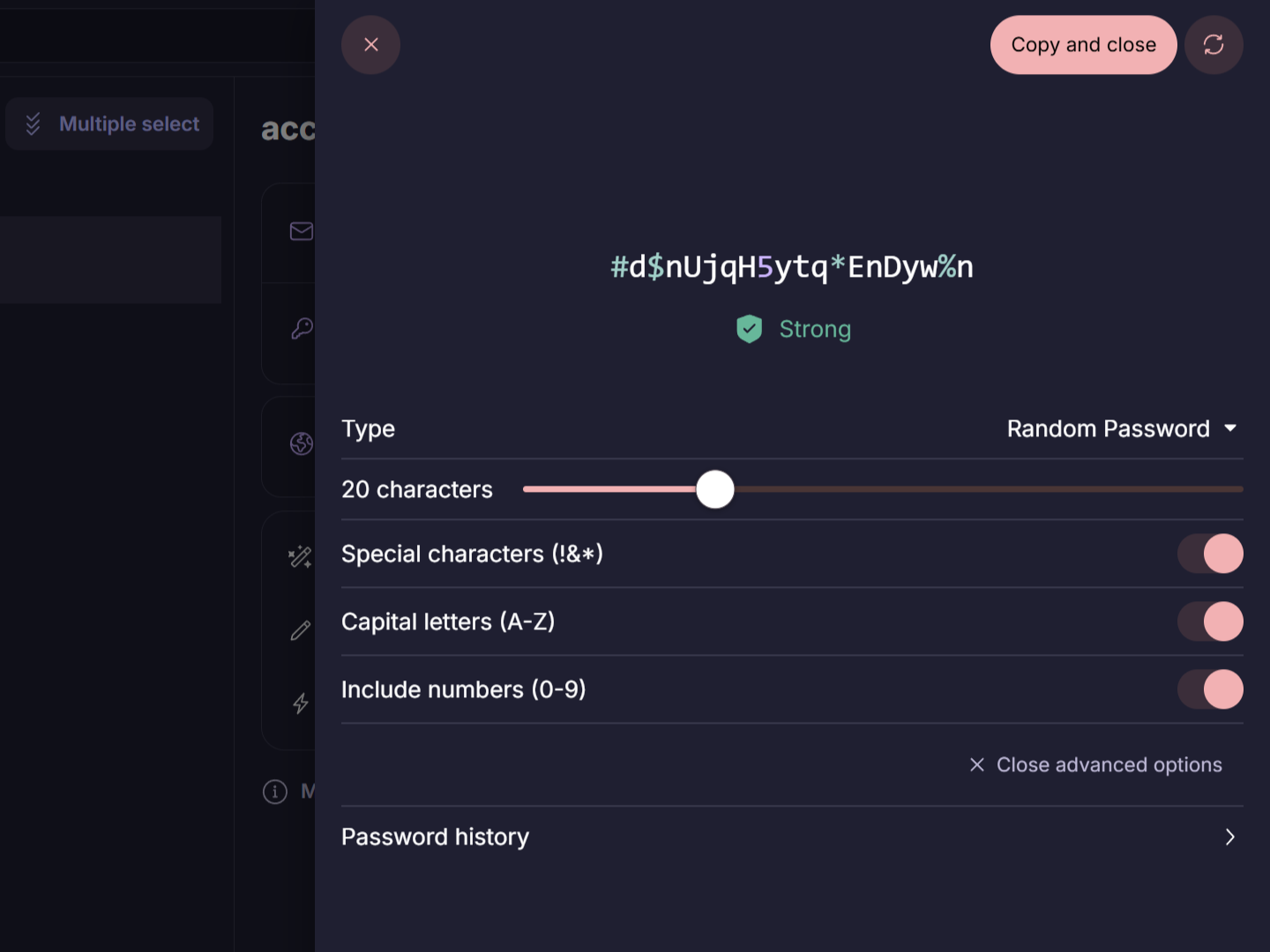Turn off Capital letters toggle
This screenshot has height=952, width=1270.
coord(1210,621)
